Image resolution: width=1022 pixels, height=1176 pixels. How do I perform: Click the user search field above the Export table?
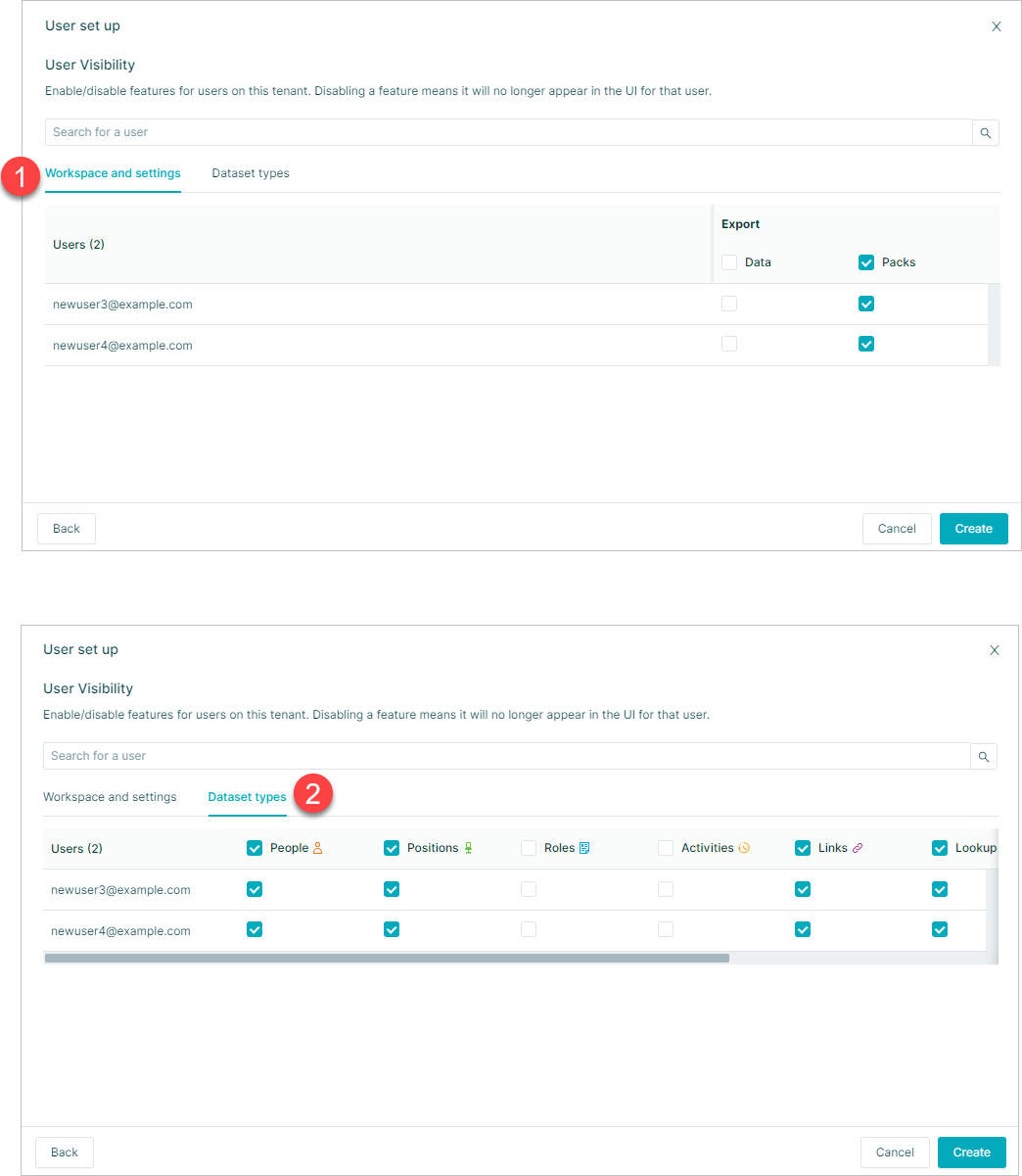point(508,132)
